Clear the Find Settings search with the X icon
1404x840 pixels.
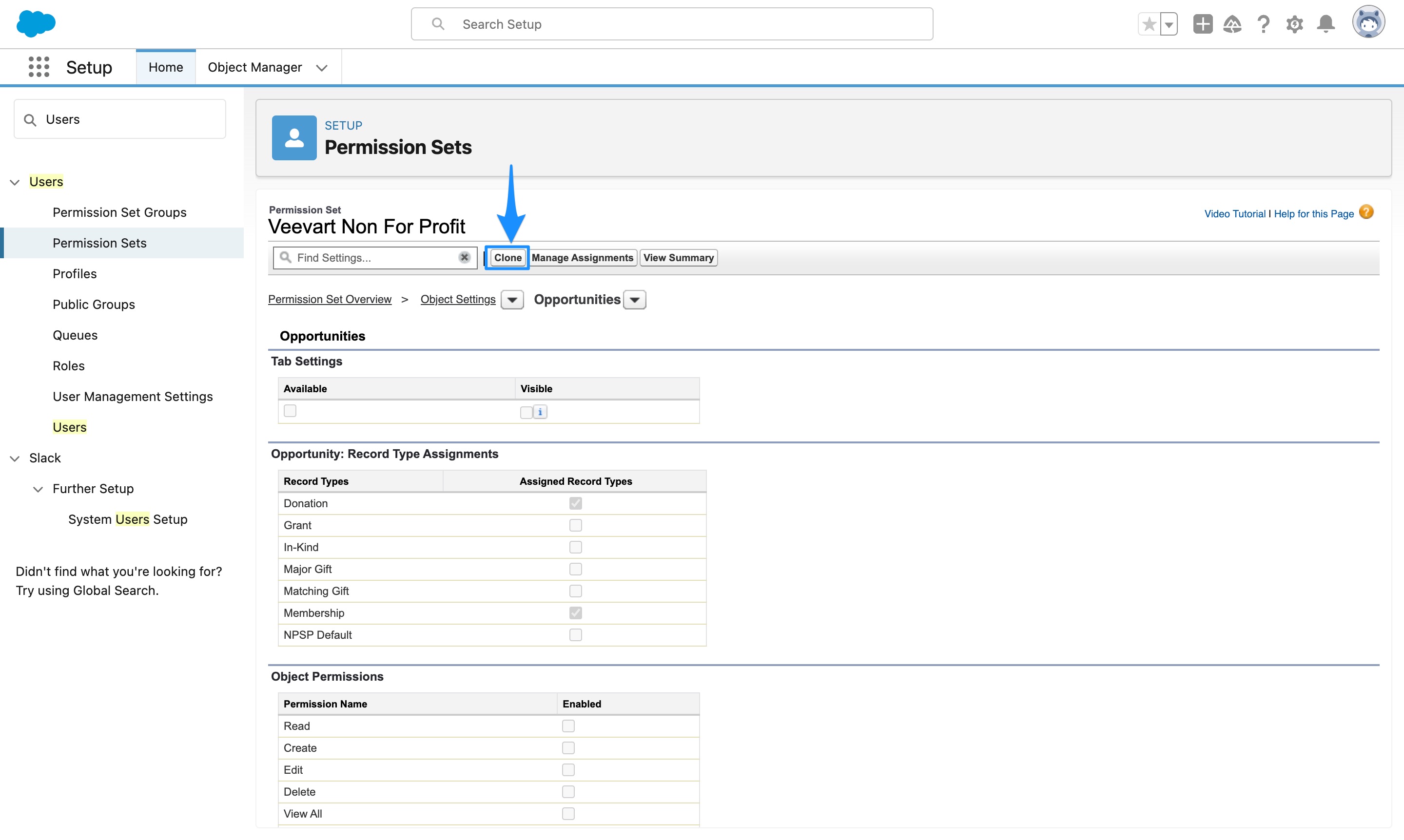pyautogui.click(x=464, y=258)
